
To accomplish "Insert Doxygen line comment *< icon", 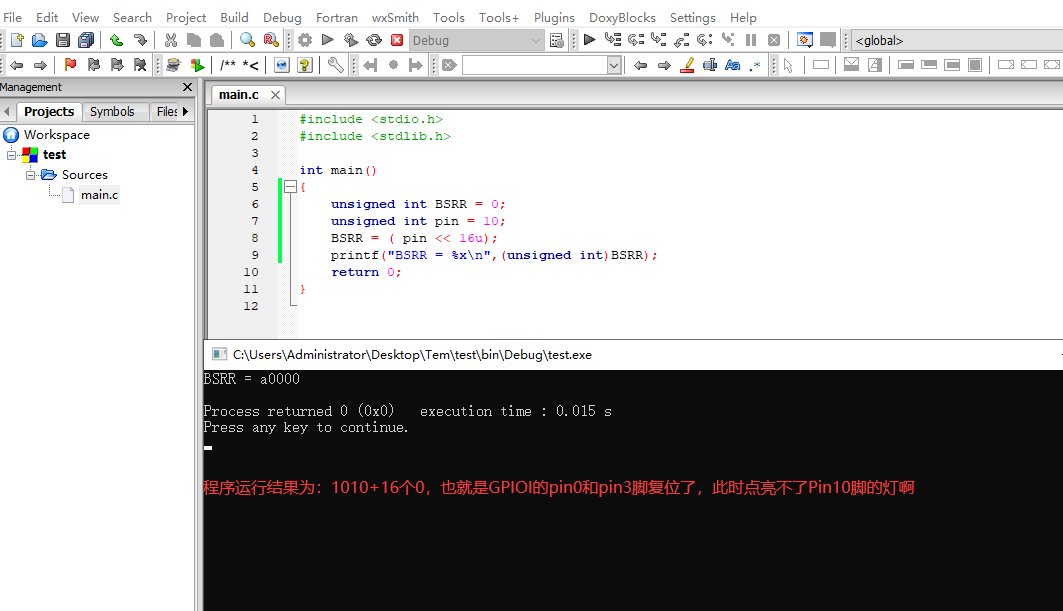I will tap(251, 65).
